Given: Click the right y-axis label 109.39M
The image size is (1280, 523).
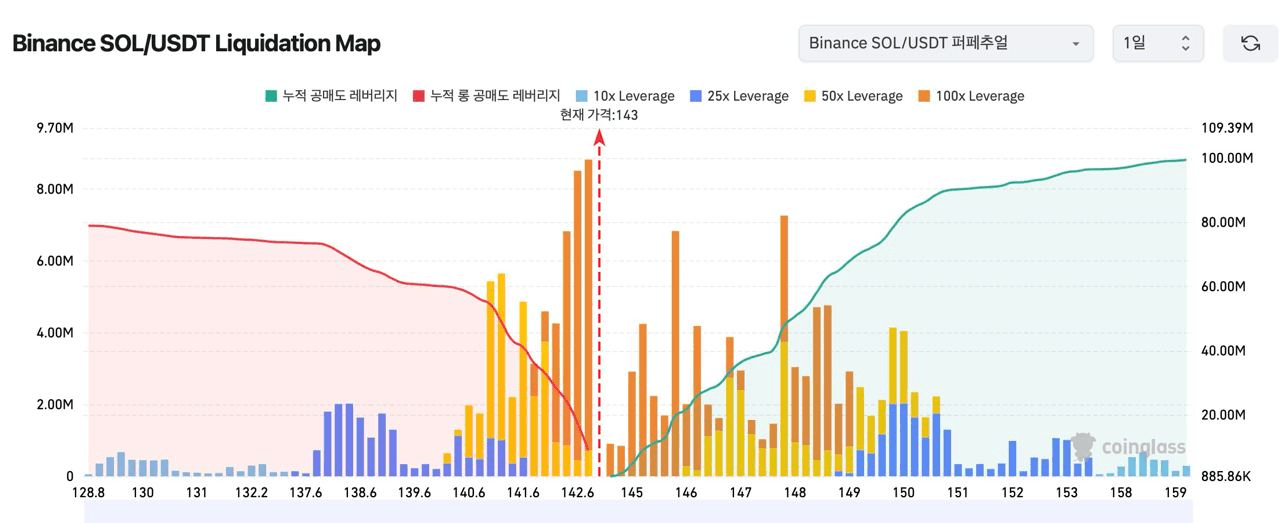Looking at the screenshot, I should click(1227, 128).
